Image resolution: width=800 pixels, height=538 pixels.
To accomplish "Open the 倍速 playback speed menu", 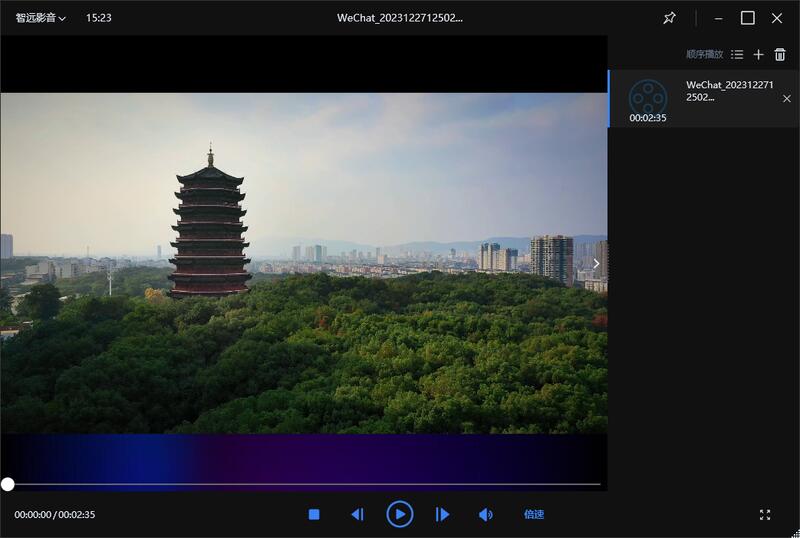I will (x=534, y=515).
